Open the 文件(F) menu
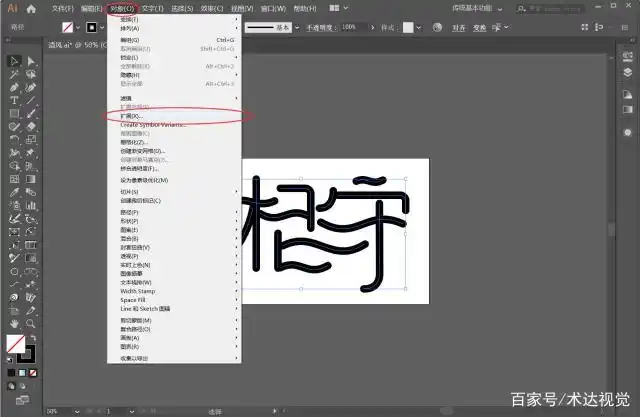 tap(62, 8)
